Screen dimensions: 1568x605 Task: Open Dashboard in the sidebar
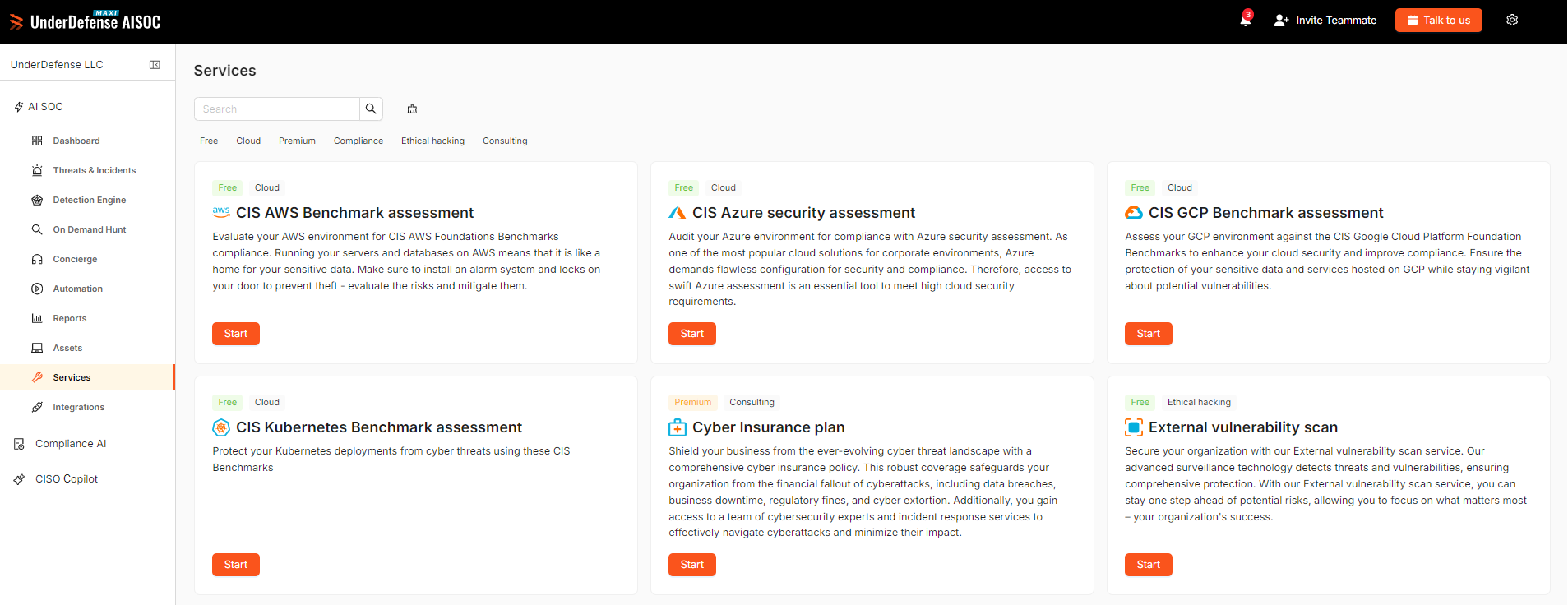76,141
